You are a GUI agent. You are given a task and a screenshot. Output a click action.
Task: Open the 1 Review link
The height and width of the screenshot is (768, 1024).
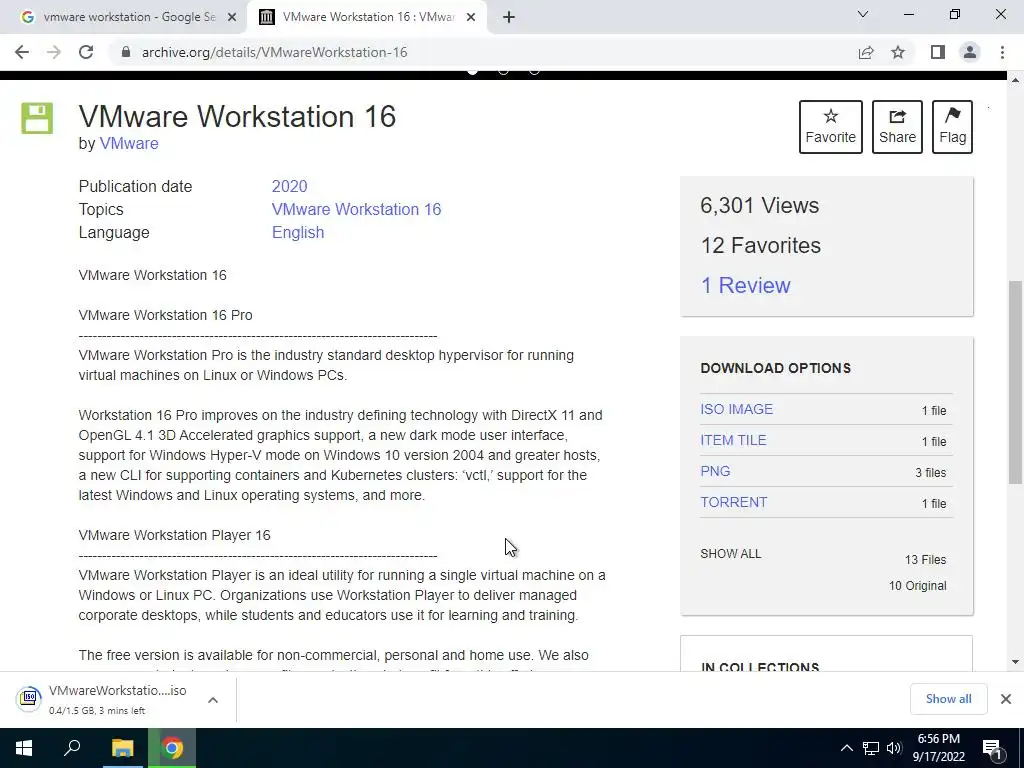pyautogui.click(x=745, y=285)
